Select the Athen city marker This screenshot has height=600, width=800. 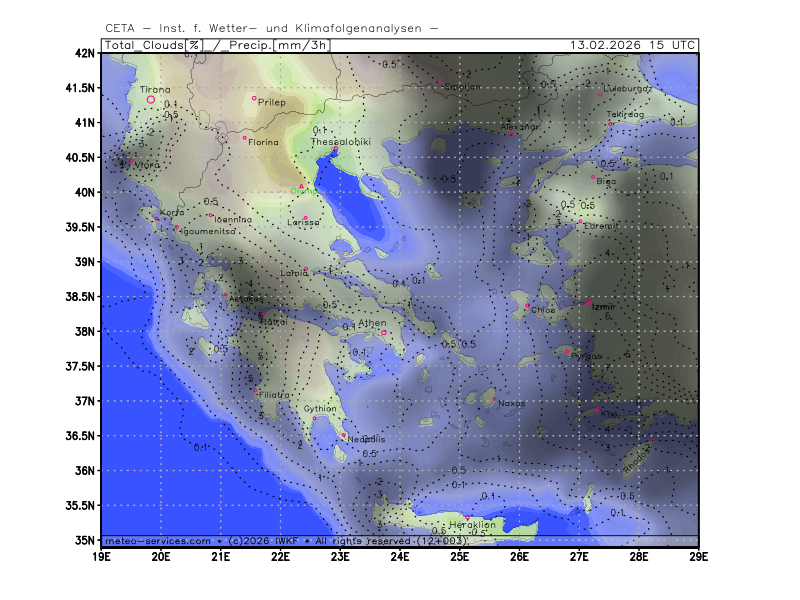(x=383, y=333)
